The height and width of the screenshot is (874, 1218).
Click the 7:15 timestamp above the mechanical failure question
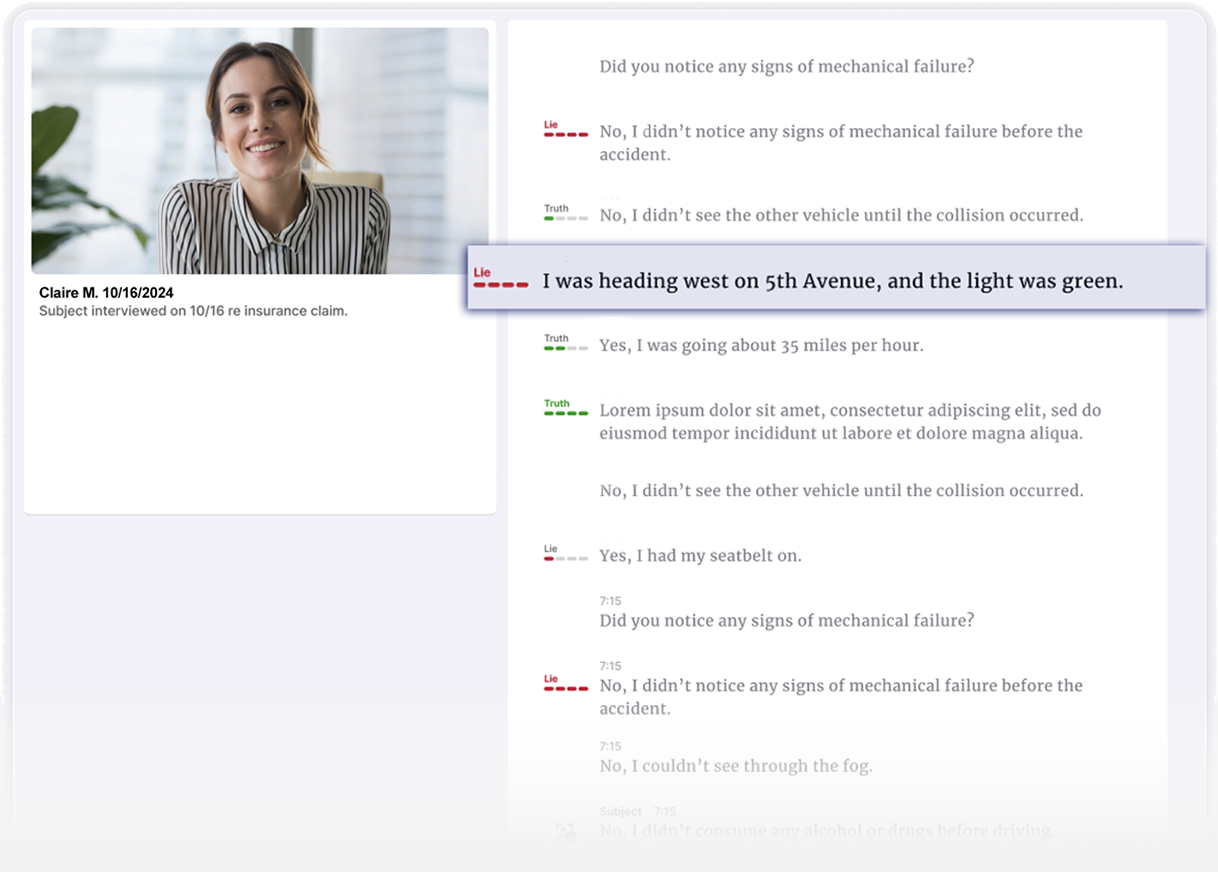click(610, 601)
